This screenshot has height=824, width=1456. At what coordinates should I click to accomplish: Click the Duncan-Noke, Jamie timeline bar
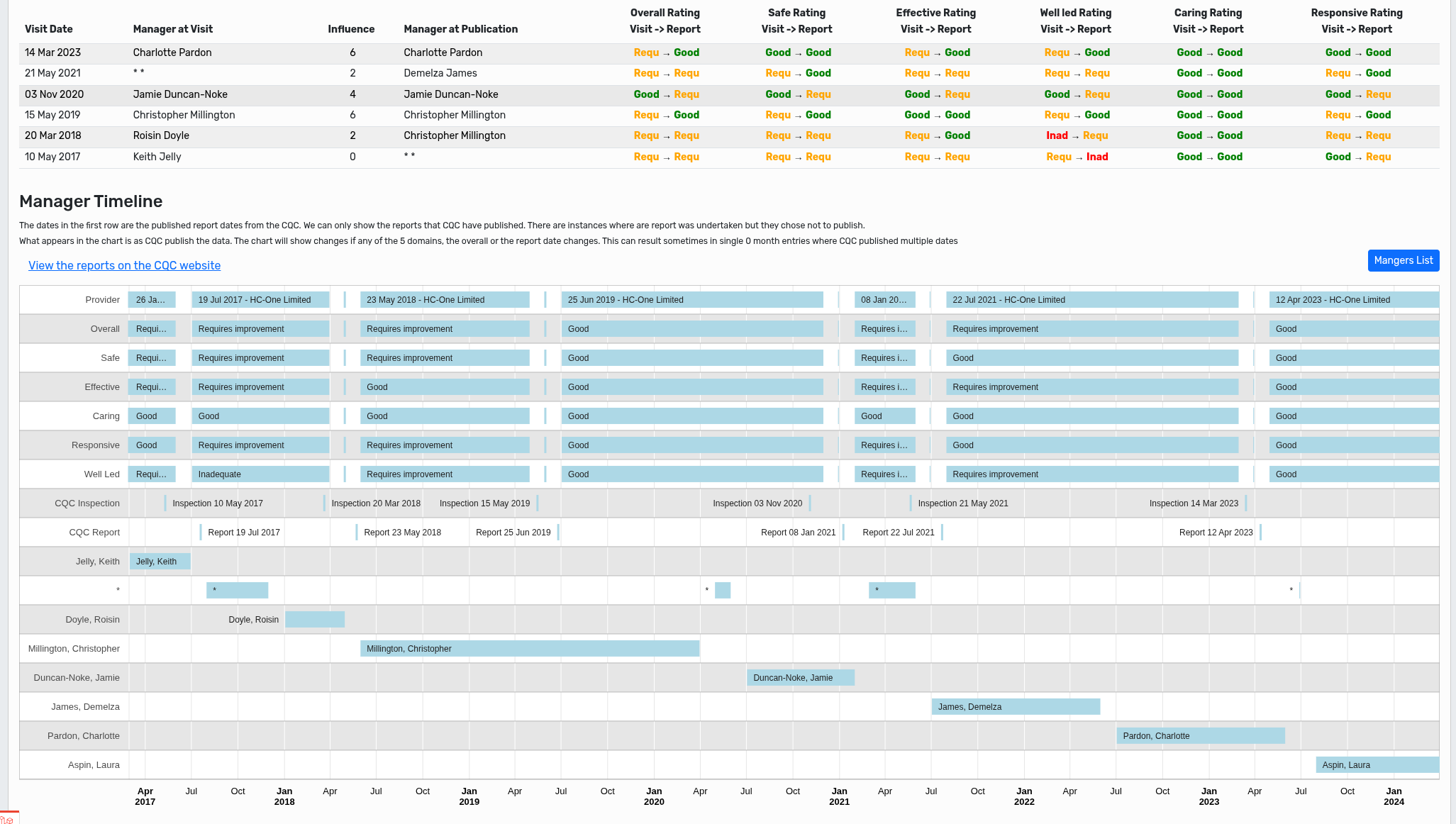(800, 678)
